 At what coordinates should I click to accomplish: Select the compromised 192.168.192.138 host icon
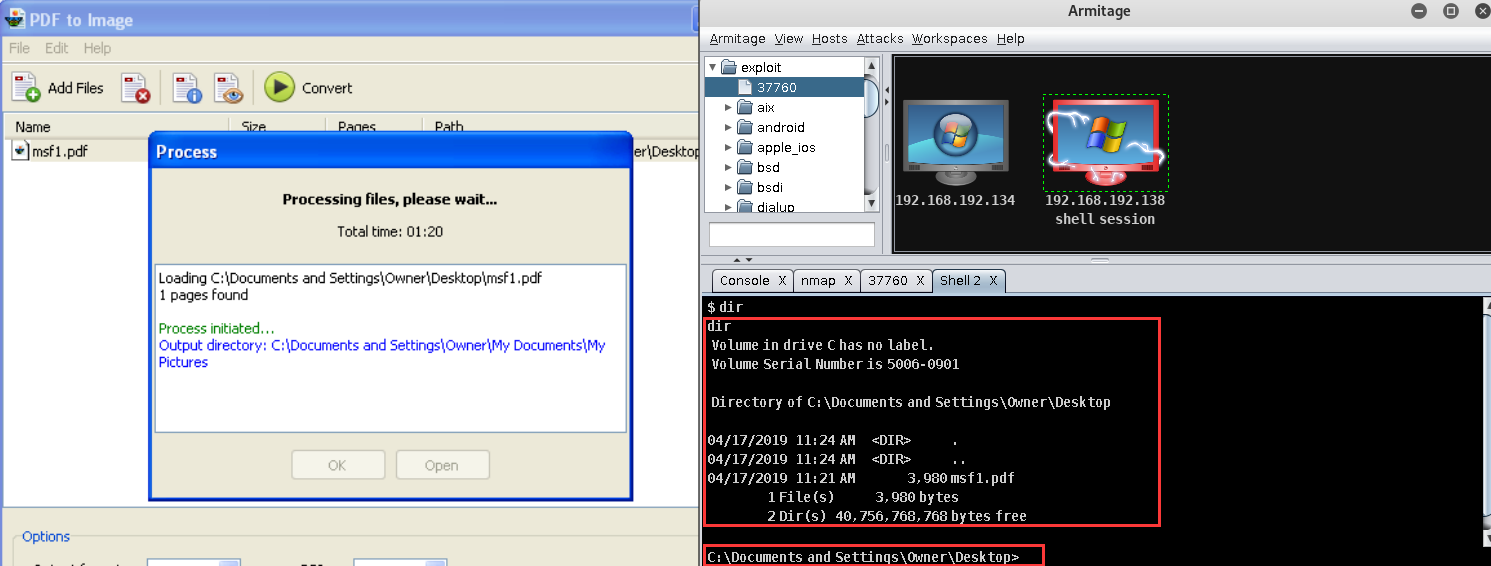pyautogui.click(x=1105, y=143)
